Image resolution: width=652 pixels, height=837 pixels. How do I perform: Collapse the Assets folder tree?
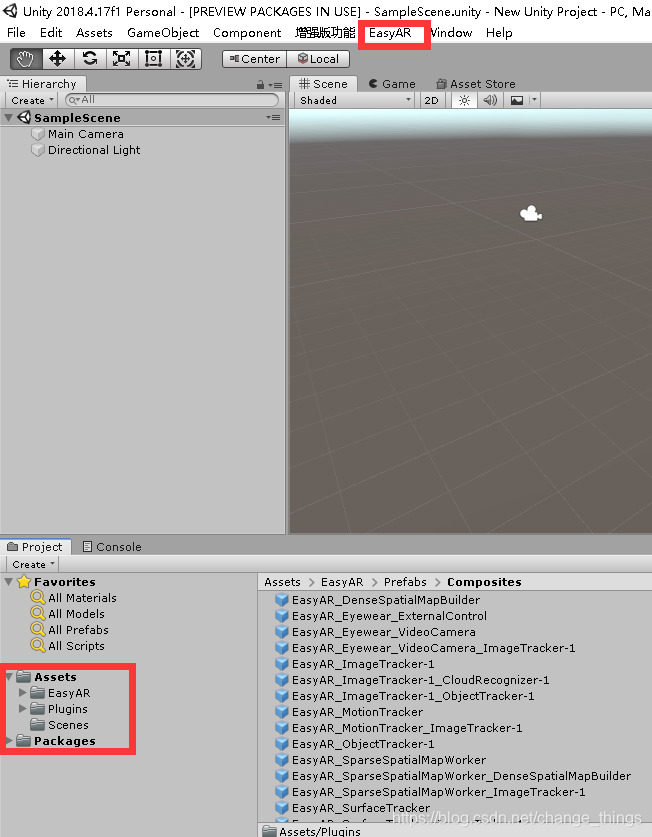[9, 676]
